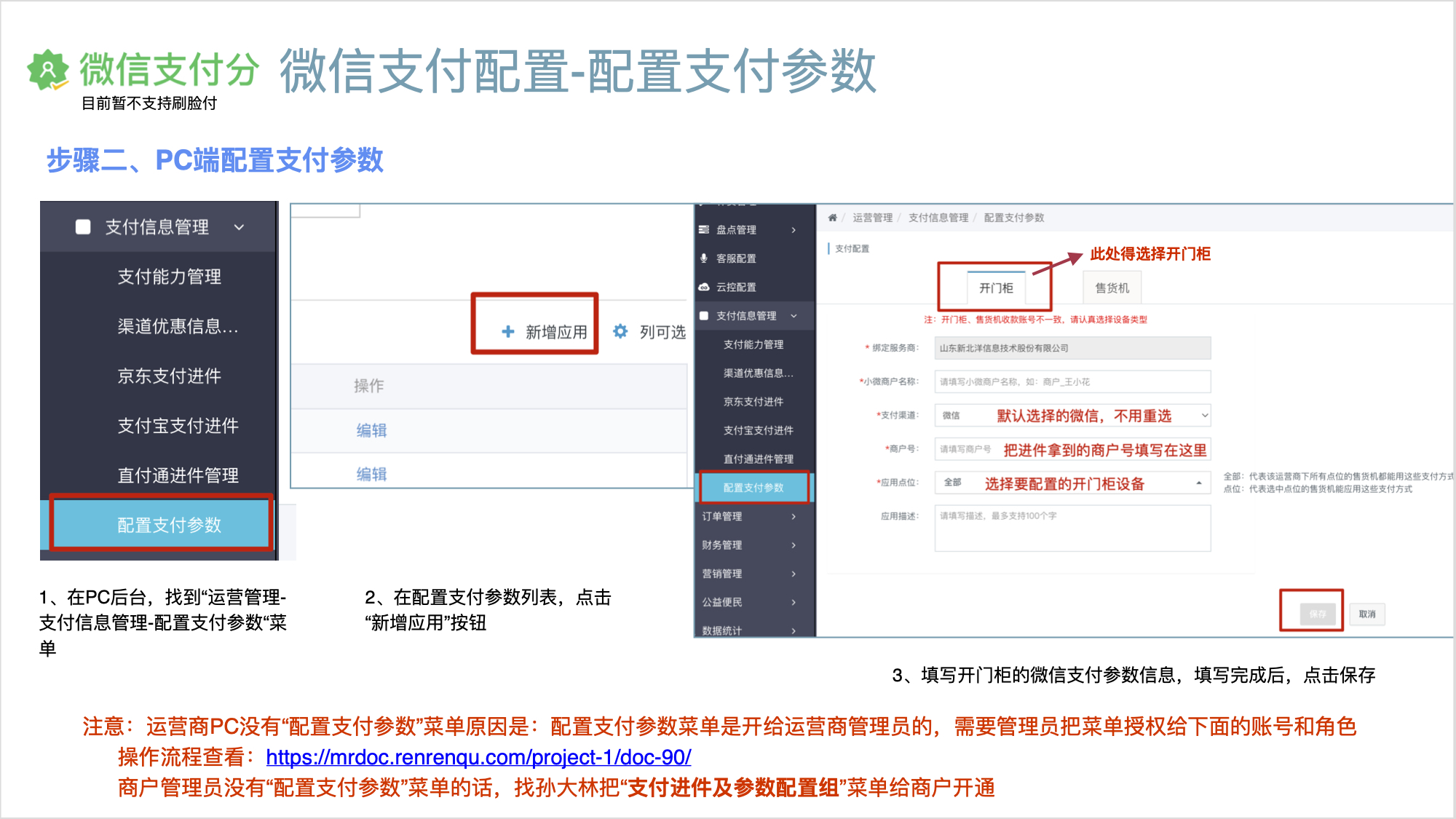Click the plus icon of 新增应用
The width and height of the screenshot is (1456, 819).
(508, 332)
